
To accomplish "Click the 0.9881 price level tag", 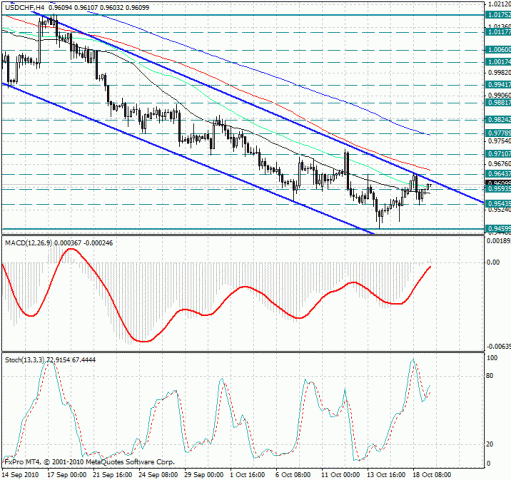I will (498, 103).
